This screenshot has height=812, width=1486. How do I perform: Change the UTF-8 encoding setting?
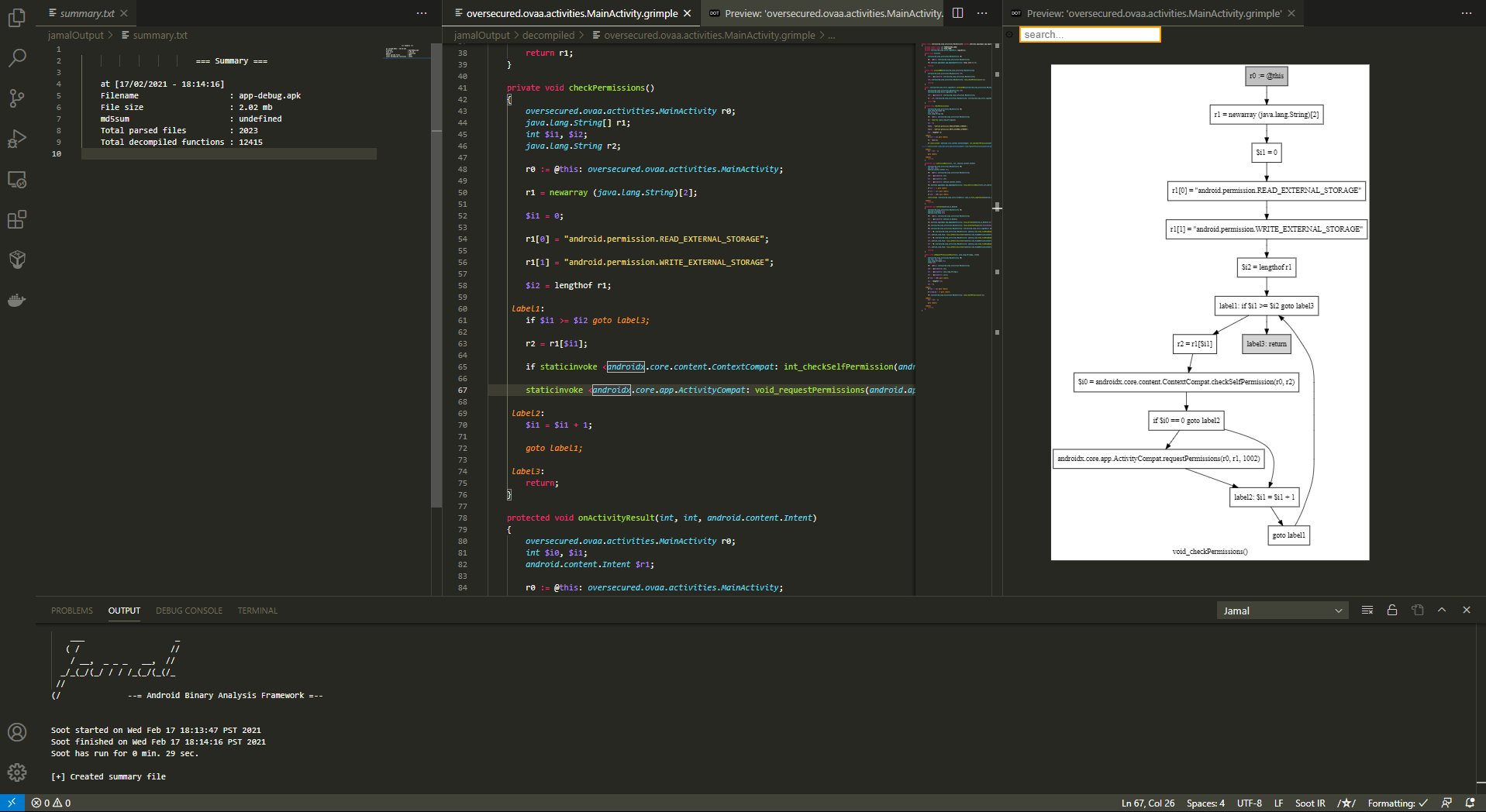pos(1250,803)
